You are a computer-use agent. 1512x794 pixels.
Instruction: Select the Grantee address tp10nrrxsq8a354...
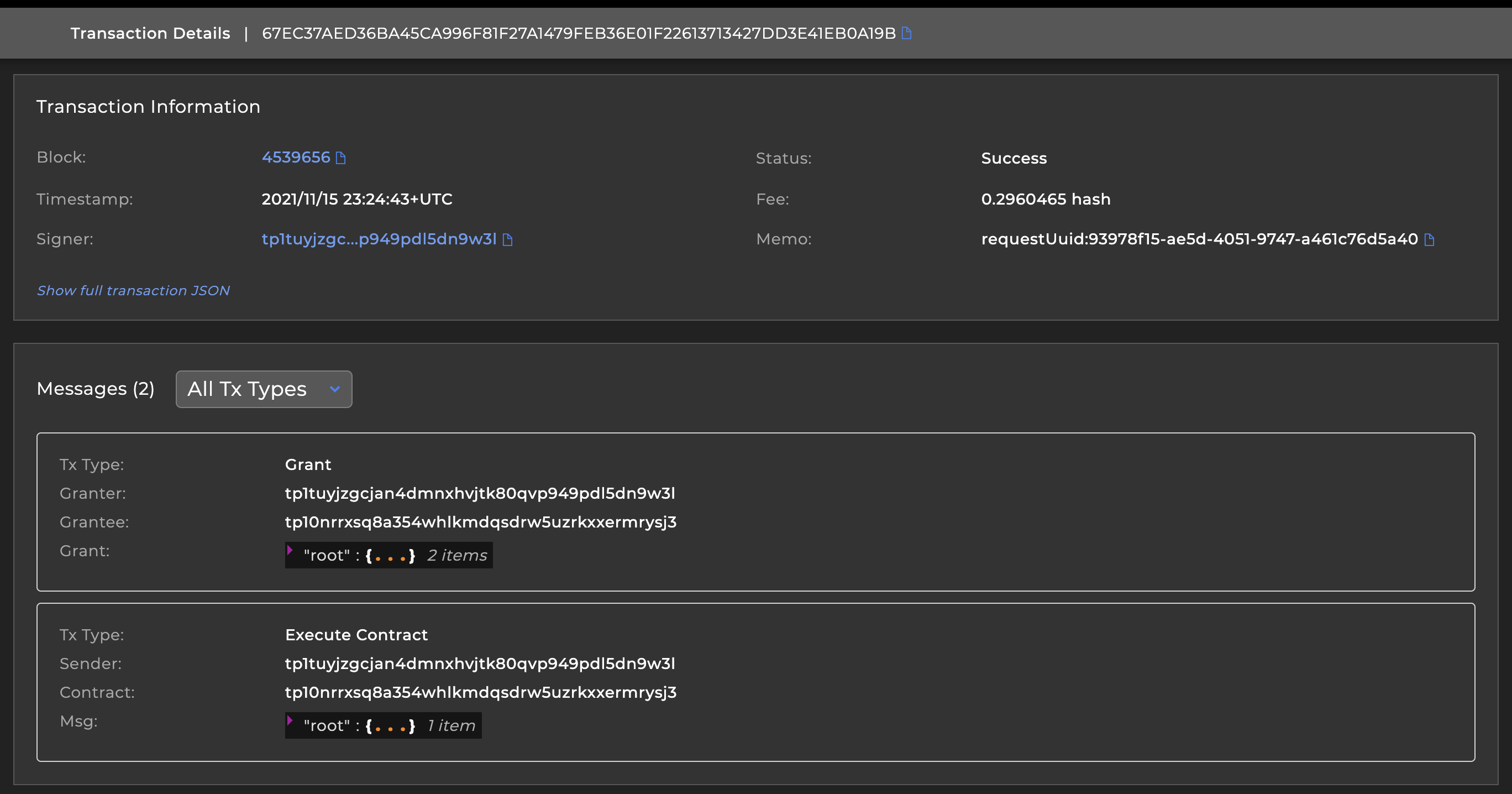click(481, 522)
